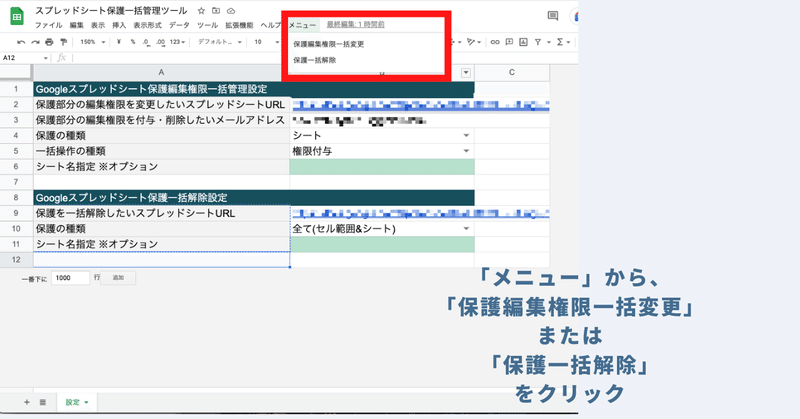Choose 保護編集権限一括変更 menu entry
Viewport: 800px width, 419px height.
(x=329, y=44)
